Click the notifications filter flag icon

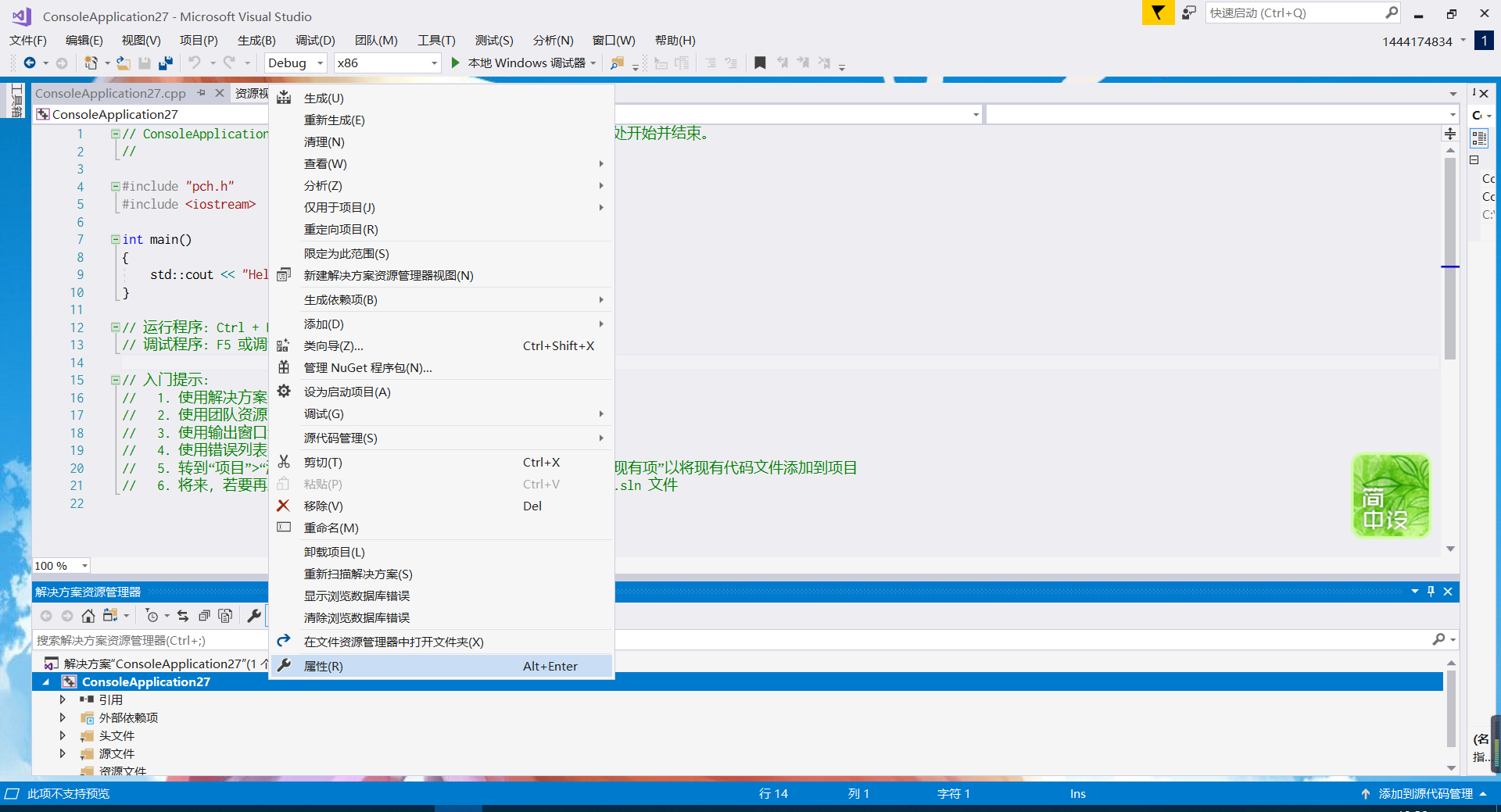click(1158, 13)
